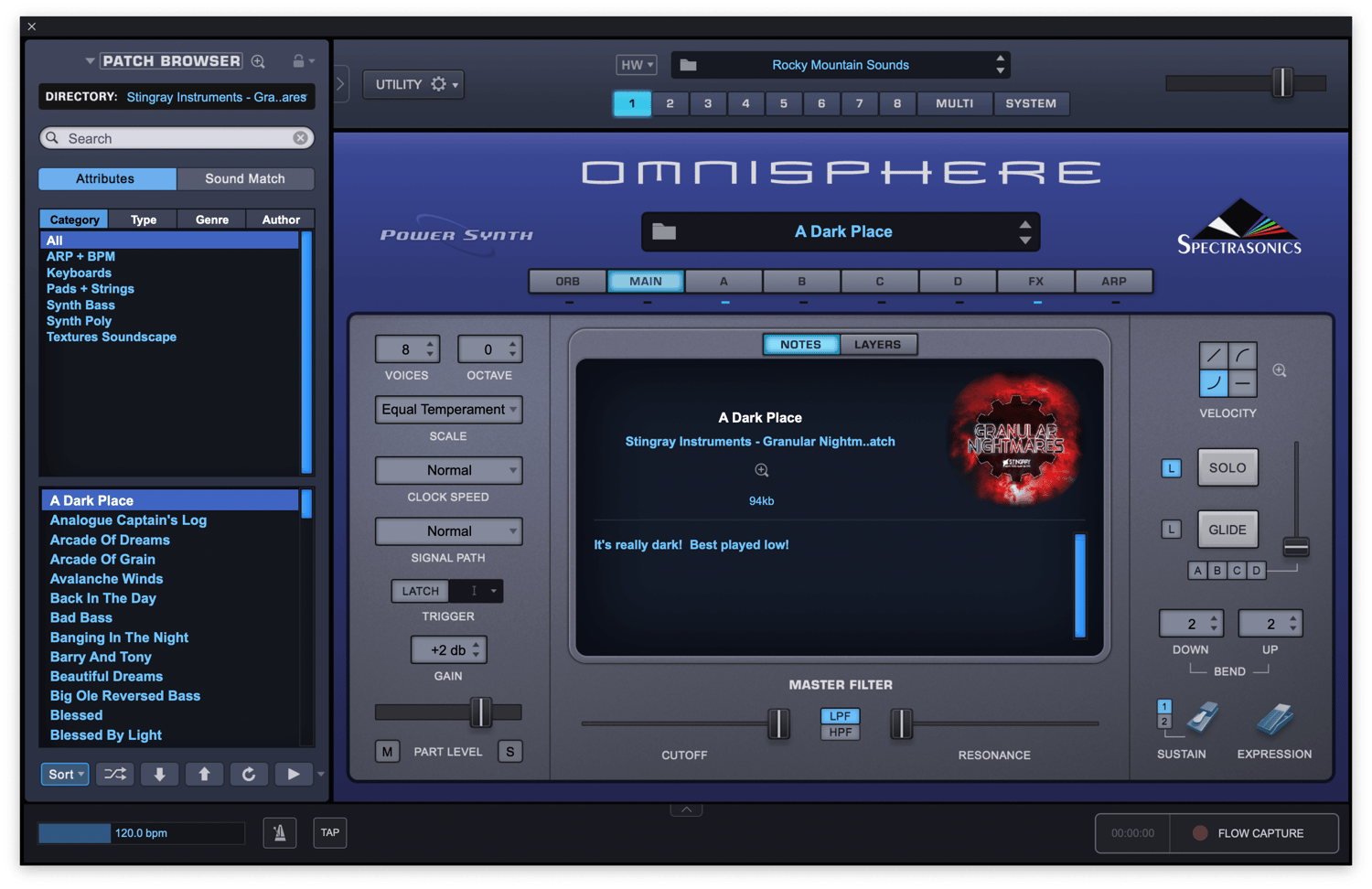Click the expression pedal icon
This screenshot has height=889, width=1372.
click(x=1275, y=720)
